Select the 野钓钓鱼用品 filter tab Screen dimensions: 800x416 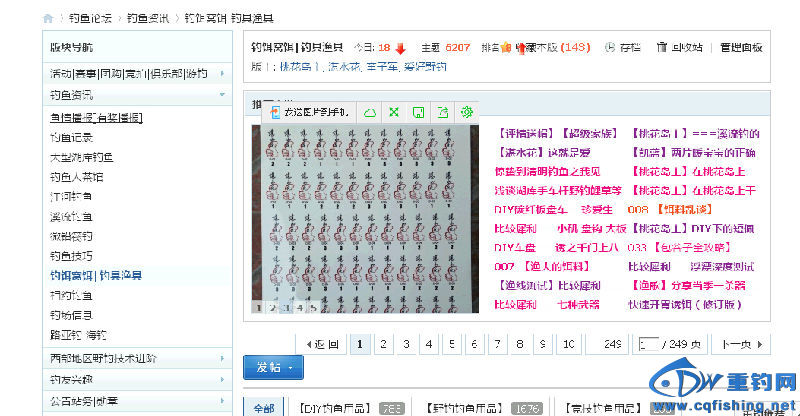tap(465, 408)
